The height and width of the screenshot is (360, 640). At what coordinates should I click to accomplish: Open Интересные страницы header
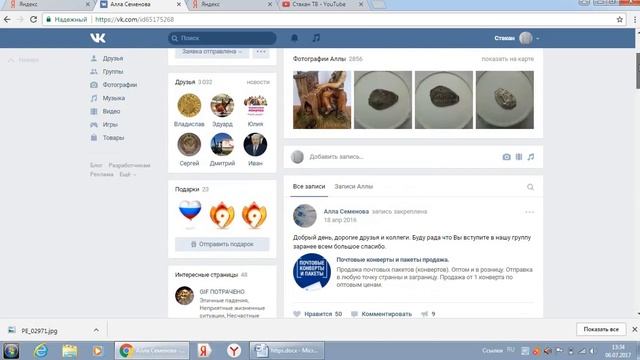pos(211,275)
